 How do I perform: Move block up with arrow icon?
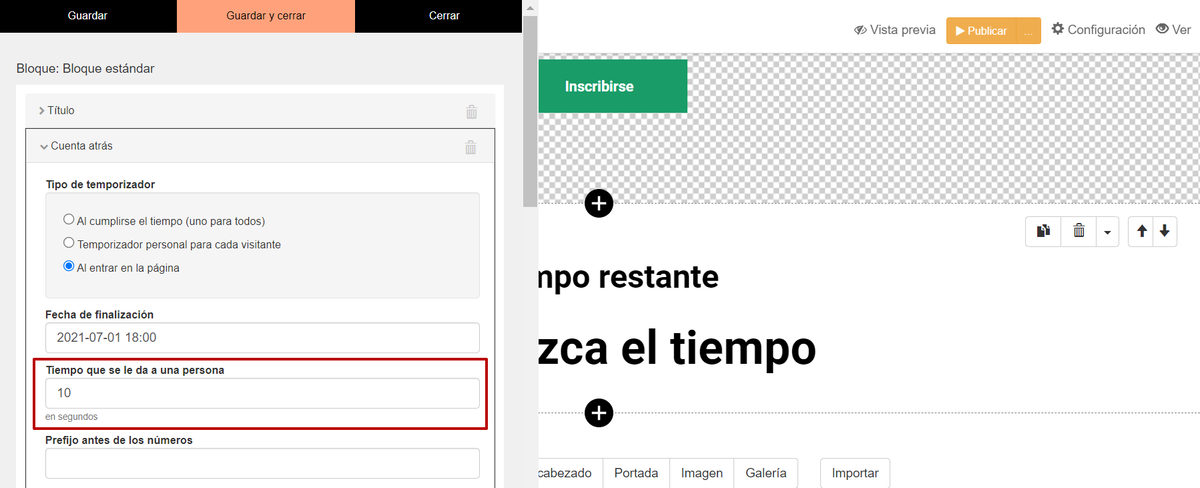click(x=1141, y=231)
